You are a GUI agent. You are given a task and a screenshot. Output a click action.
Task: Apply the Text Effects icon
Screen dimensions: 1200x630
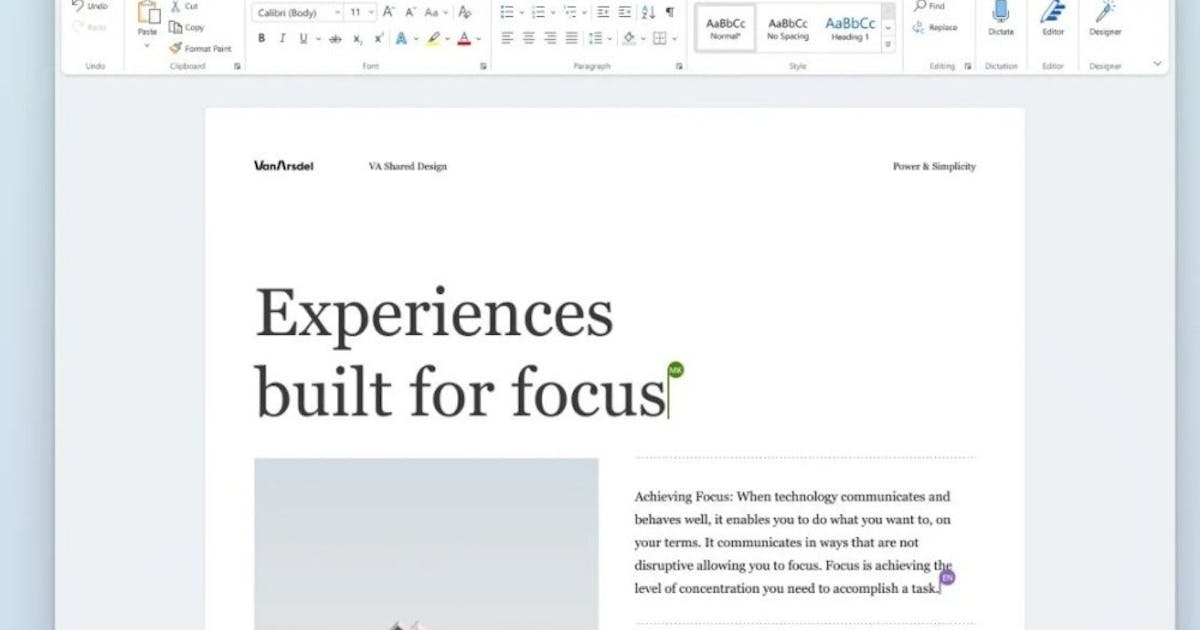(x=402, y=38)
